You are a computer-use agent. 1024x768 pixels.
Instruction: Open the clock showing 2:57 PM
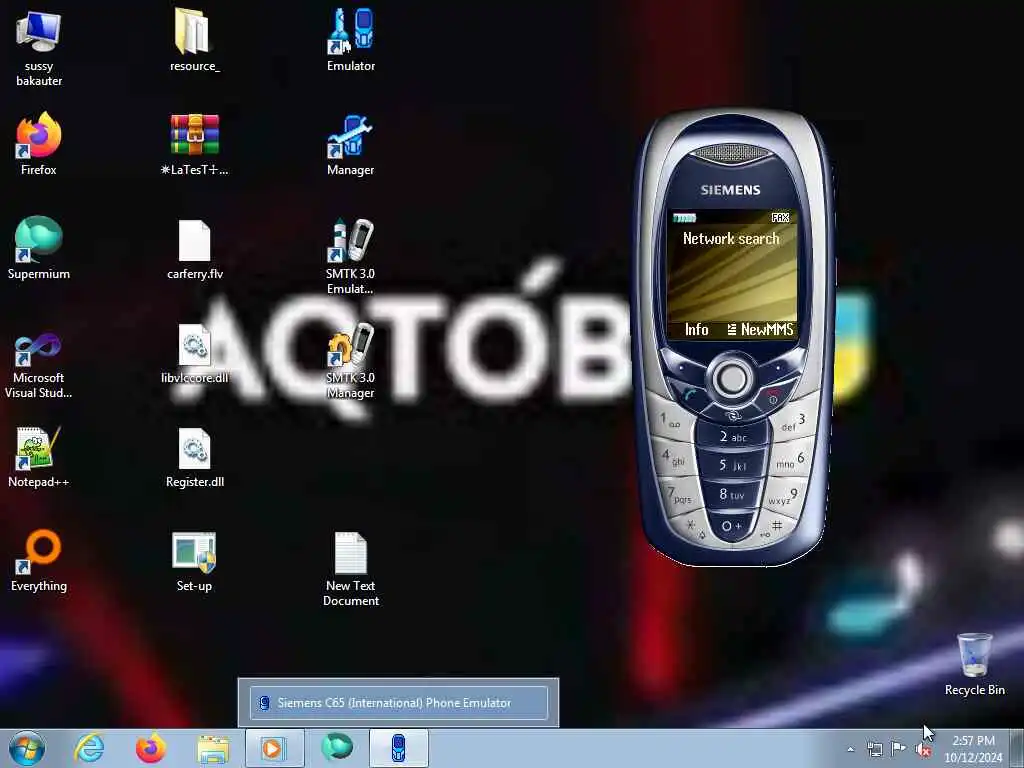[x=973, y=749]
